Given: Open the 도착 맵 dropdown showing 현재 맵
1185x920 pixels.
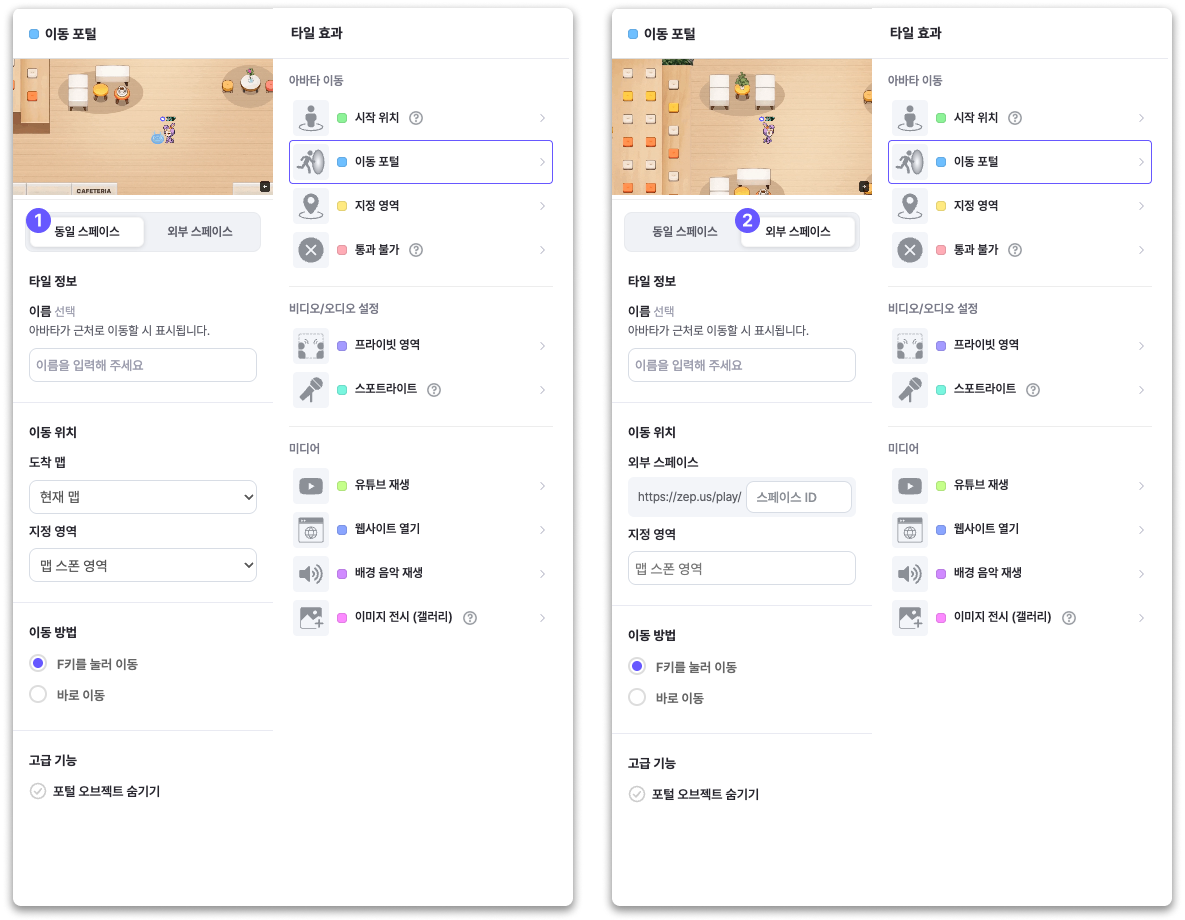Looking at the screenshot, I should (143, 497).
